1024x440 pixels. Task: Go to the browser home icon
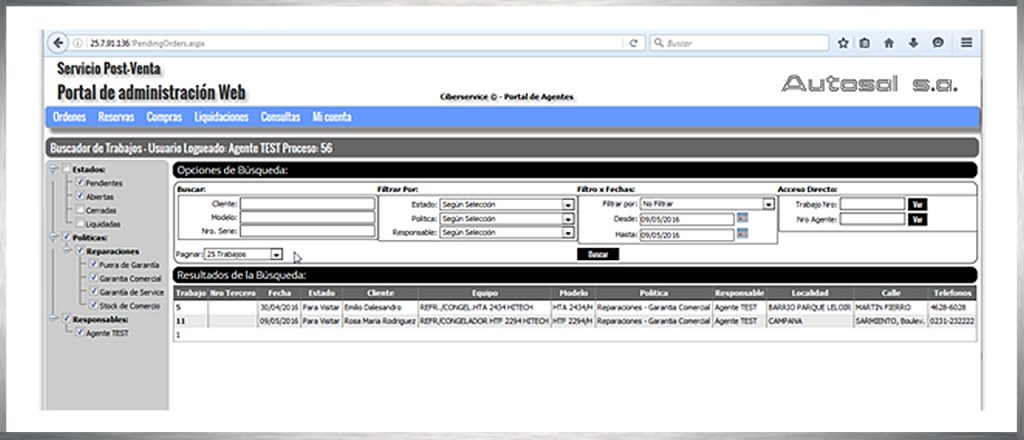889,43
